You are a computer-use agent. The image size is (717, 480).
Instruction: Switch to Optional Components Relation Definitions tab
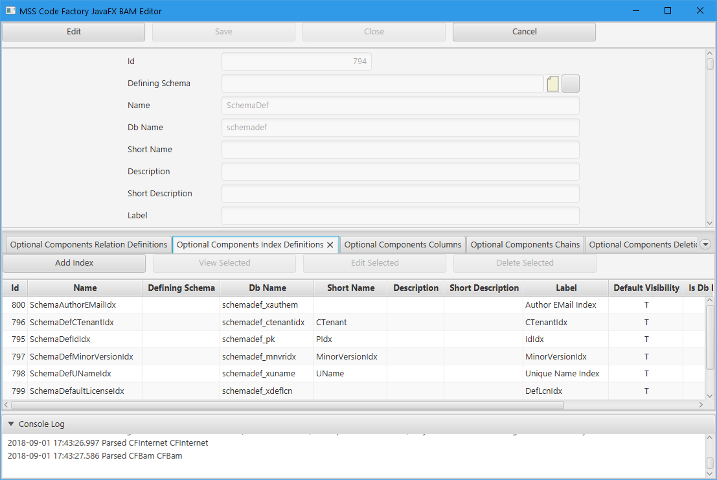click(x=88, y=244)
